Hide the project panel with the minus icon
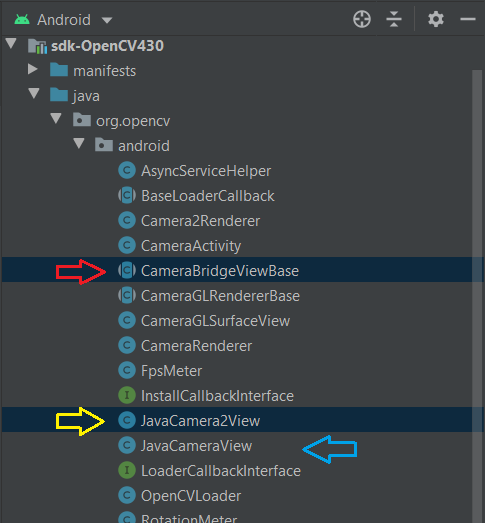The width and height of the screenshot is (485, 523). [468, 19]
